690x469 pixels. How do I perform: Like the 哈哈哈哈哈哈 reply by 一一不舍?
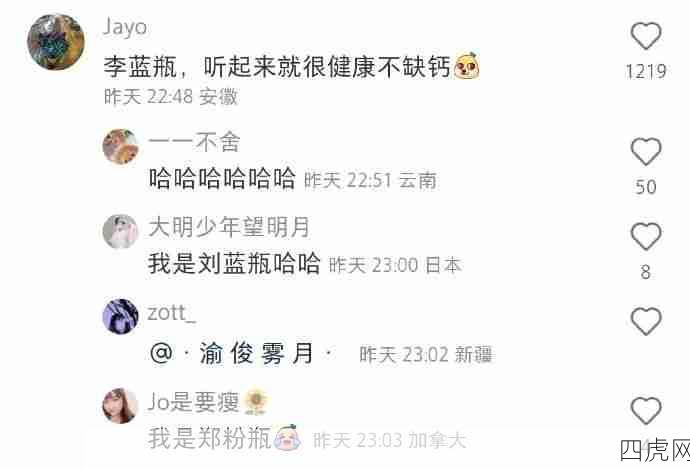[646, 152]
